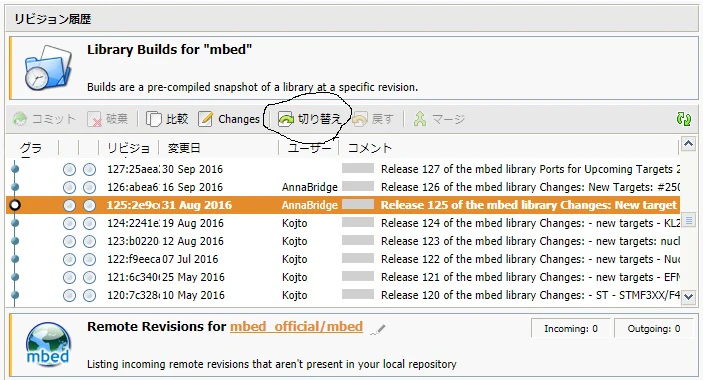703x380 pixels.
Task: Select first radio button in revision 125 row
Action: click(69, 205)
